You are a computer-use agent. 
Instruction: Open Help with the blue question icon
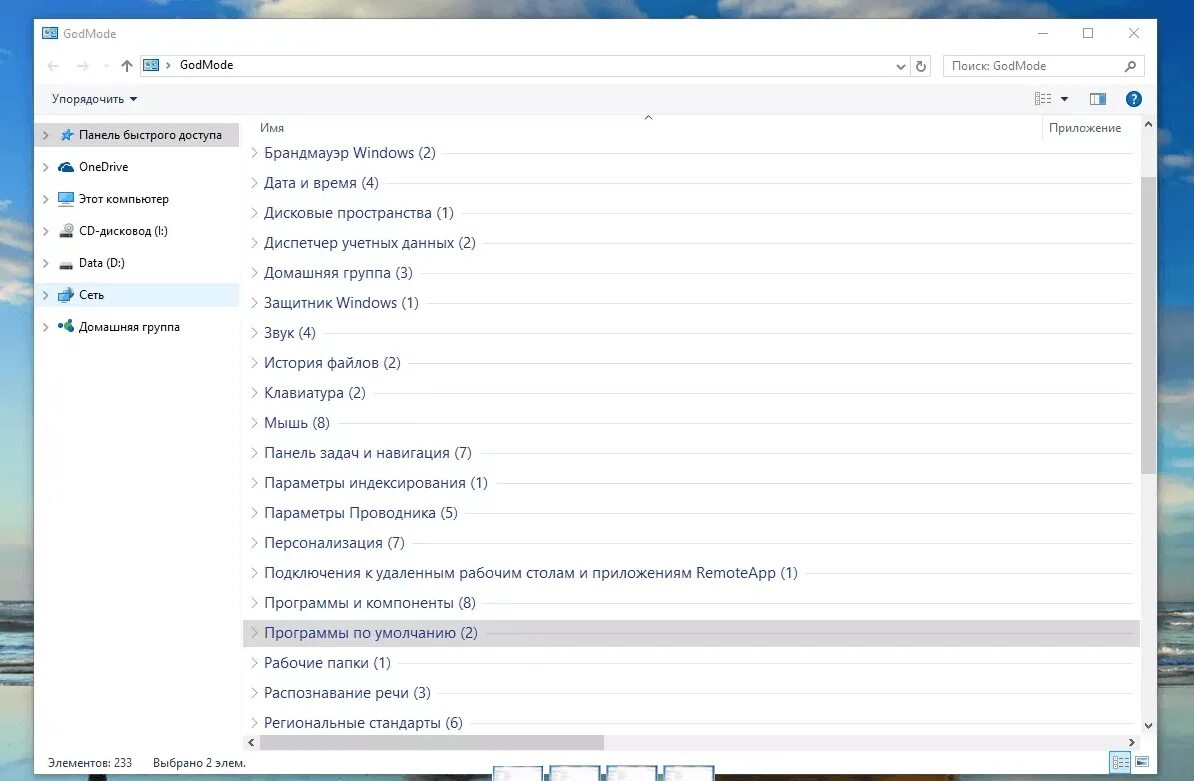1133,99
